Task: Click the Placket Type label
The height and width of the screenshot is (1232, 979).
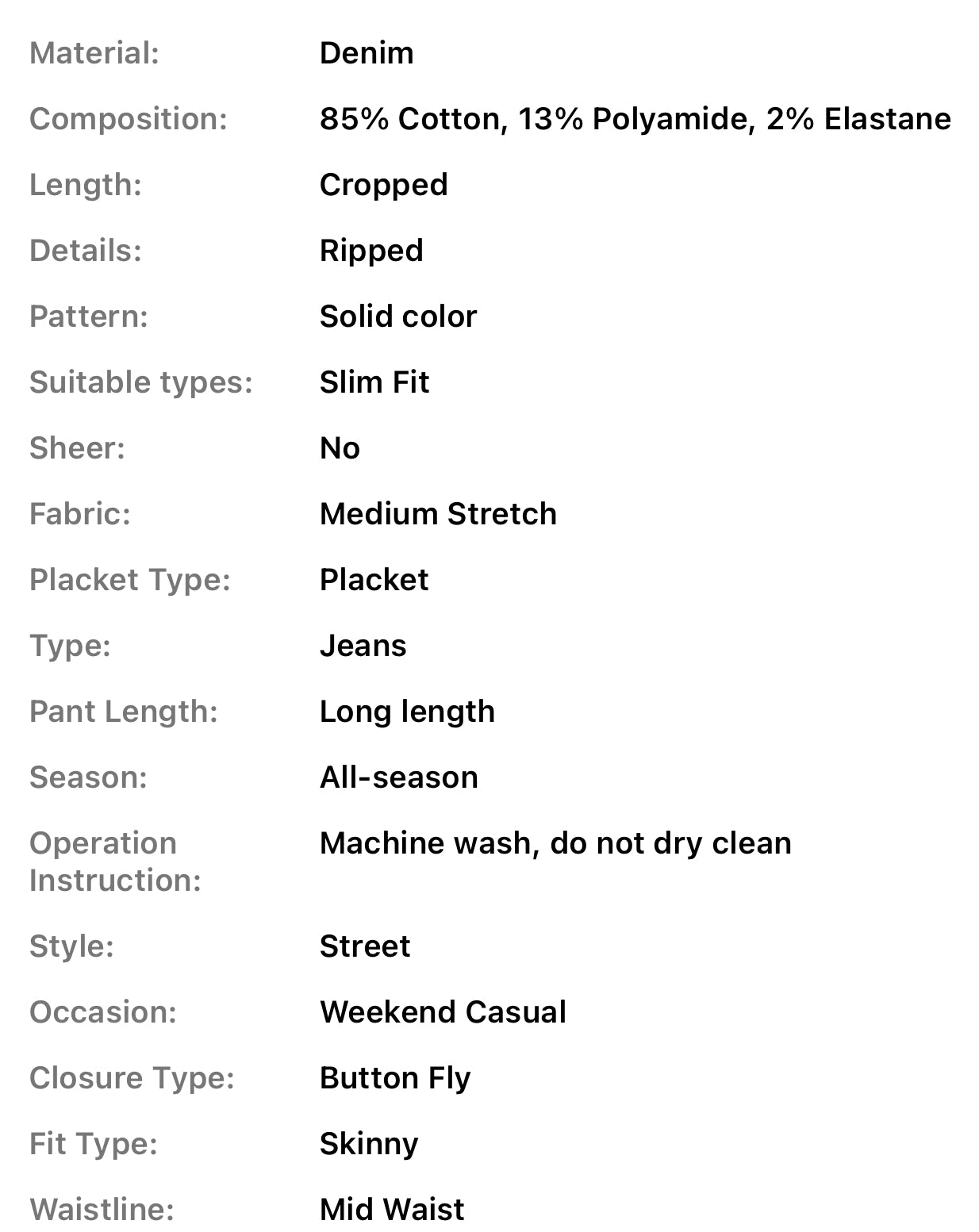Action: [x=130, y=580]
